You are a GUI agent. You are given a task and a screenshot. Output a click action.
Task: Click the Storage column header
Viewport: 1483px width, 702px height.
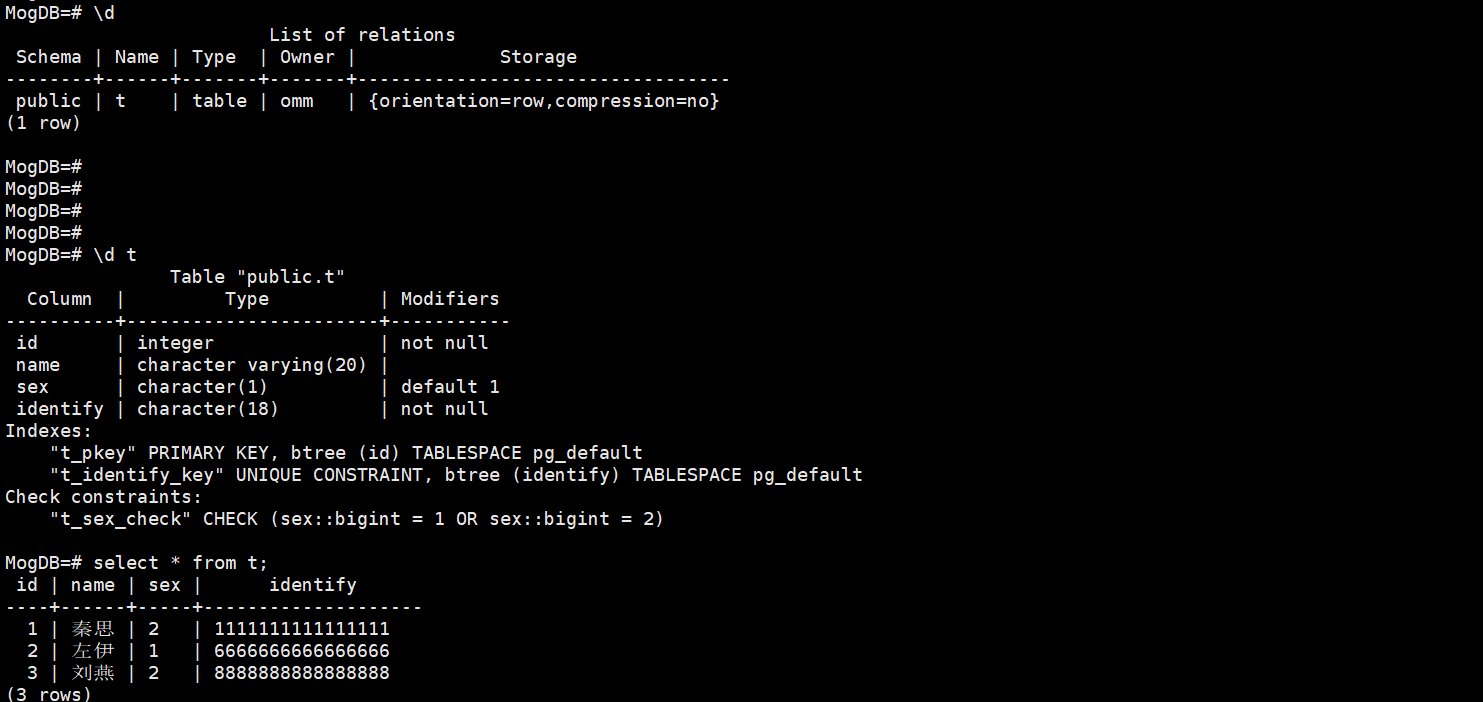pos(538,57)
